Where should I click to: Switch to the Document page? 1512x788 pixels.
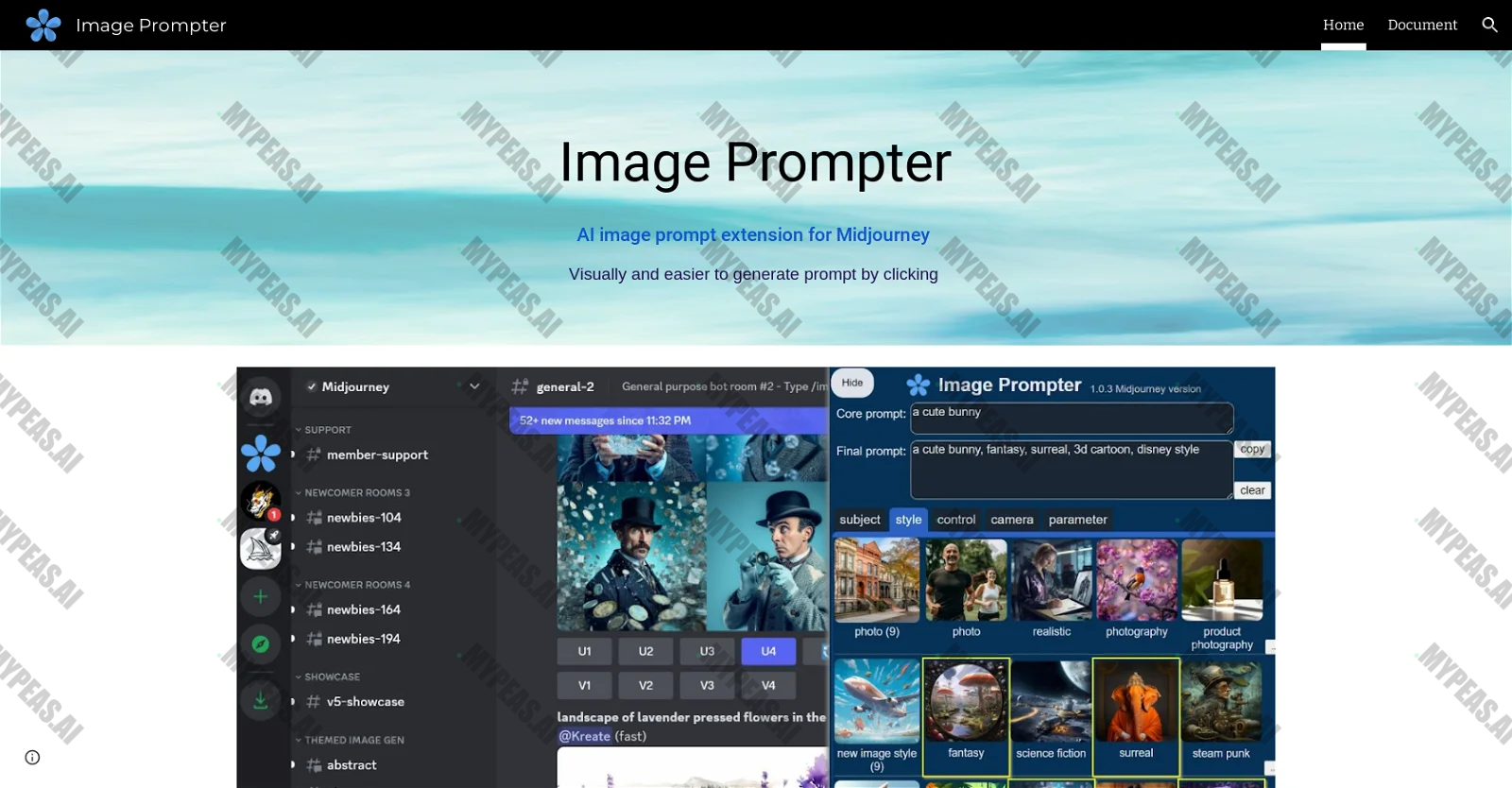tap(1422, 25)
